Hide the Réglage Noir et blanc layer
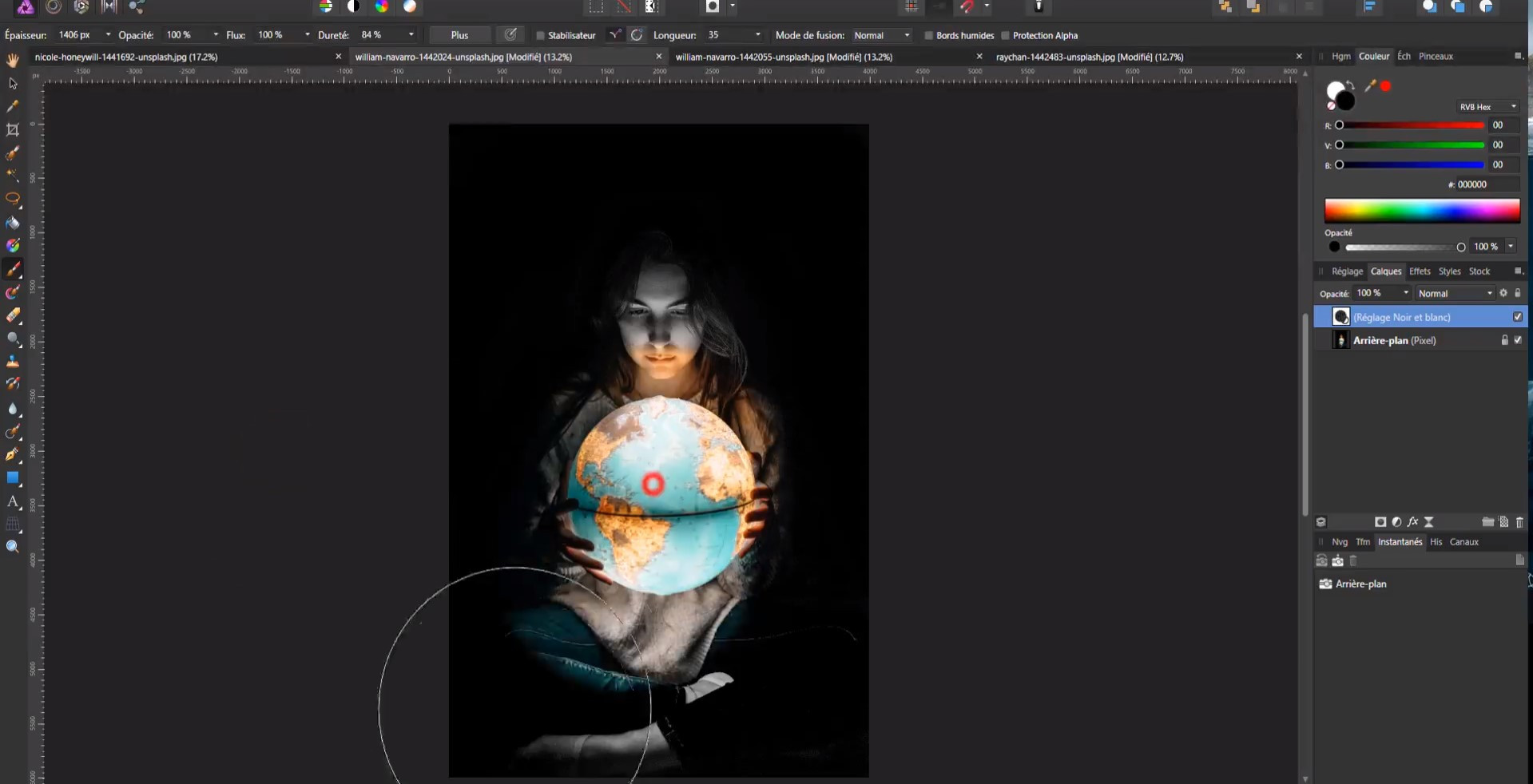The width and height of the screenshot is (1533, 784). pos(1518,317)
